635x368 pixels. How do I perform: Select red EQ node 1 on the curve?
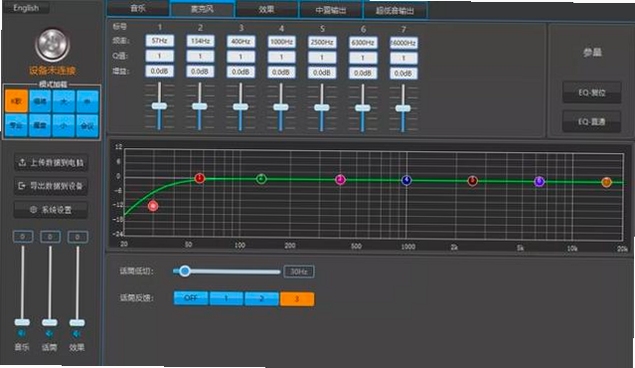[x=200, y=178]
